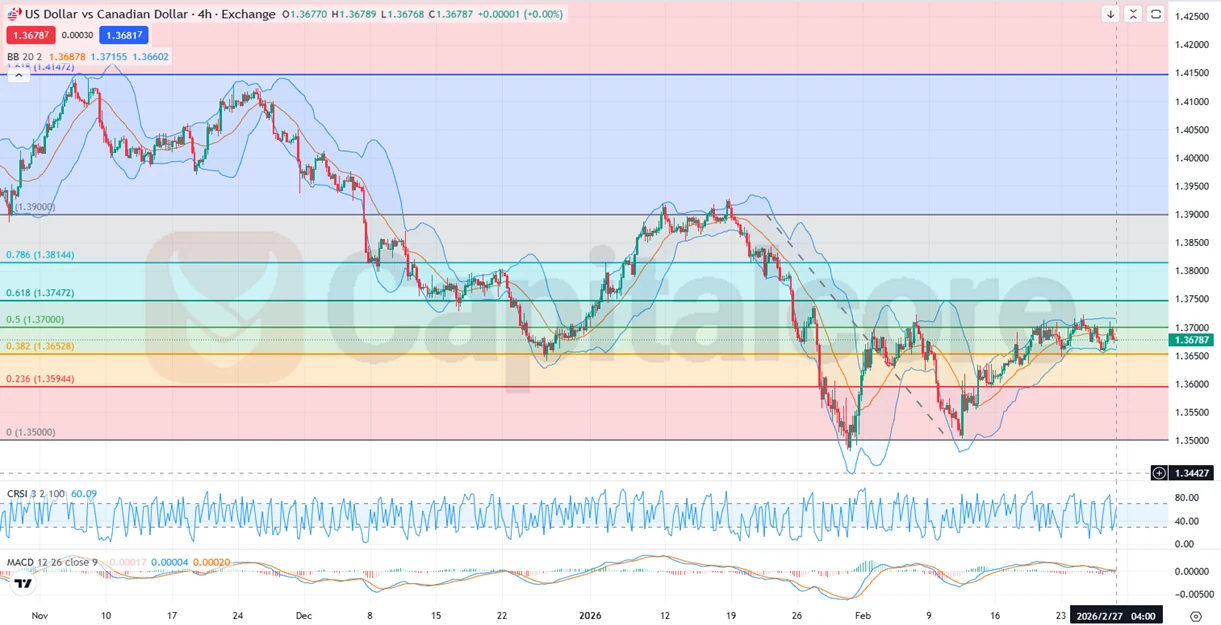Click the spread value 0.00030
This screenshot has height=625, width=1221.
click(x=77, y=35)
